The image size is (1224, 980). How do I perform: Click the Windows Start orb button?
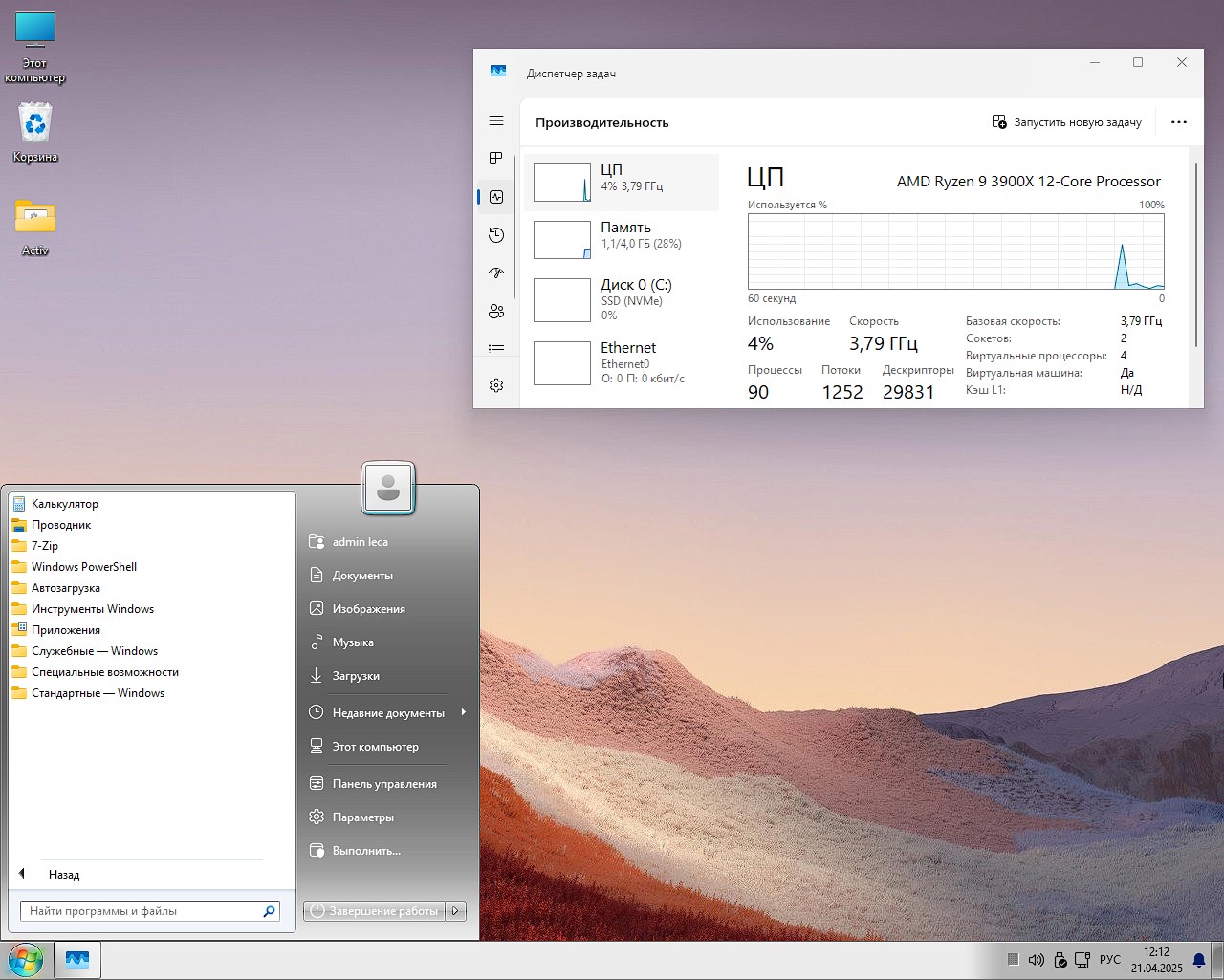[26, 960]
